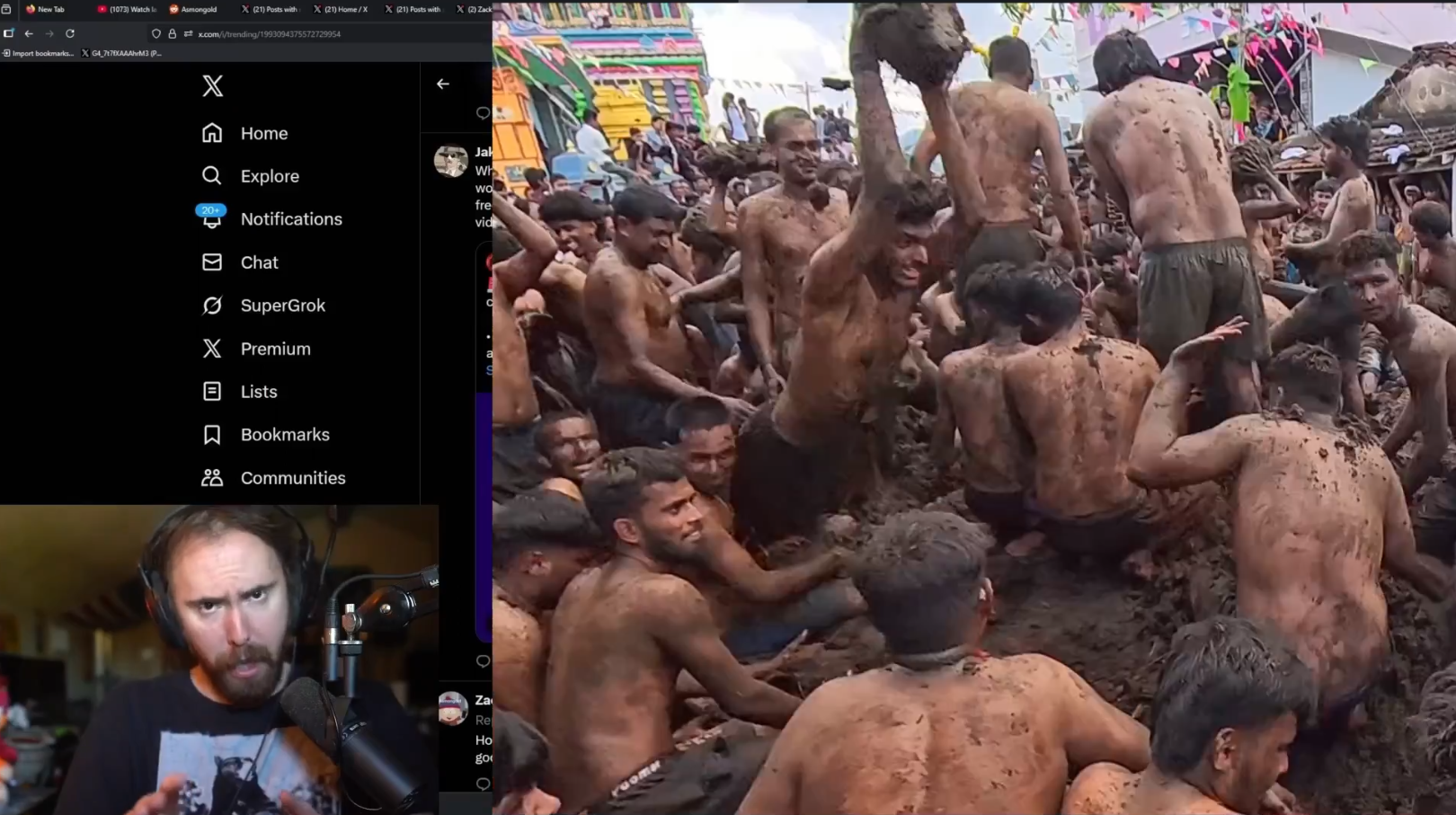The height and width of the screenshot is (815, 1456).
Task: Click the browser back arrow button
Action: (29, 34)
